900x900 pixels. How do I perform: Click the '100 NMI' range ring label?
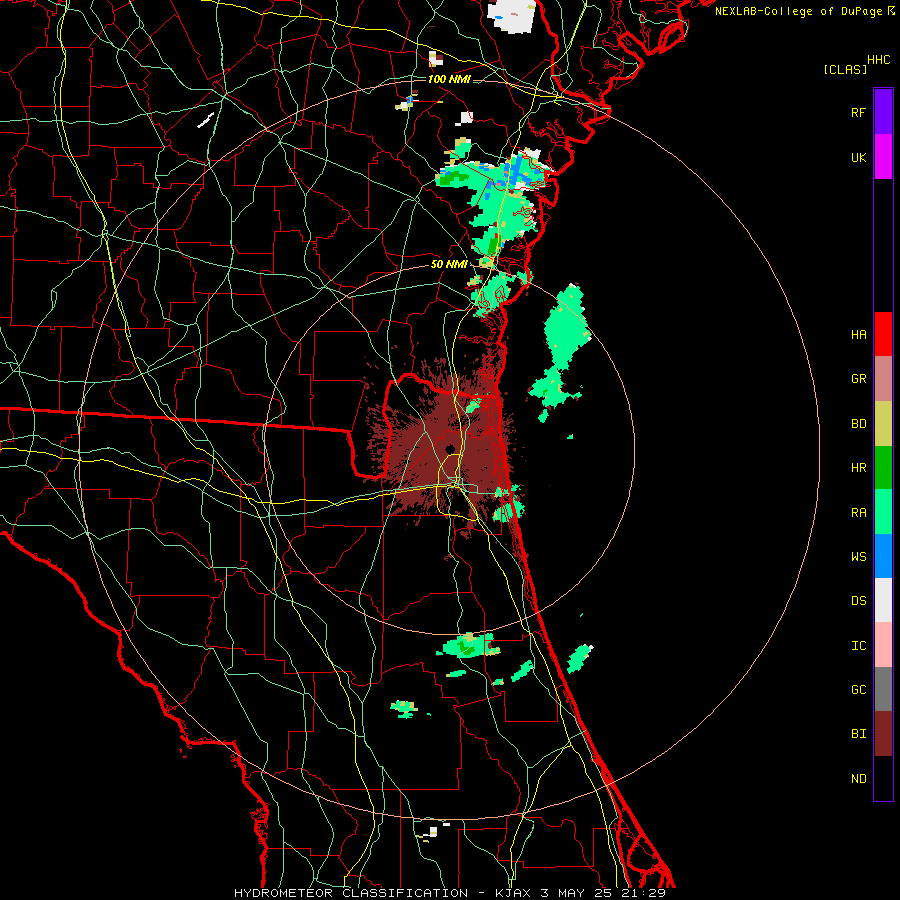(449, 79)
